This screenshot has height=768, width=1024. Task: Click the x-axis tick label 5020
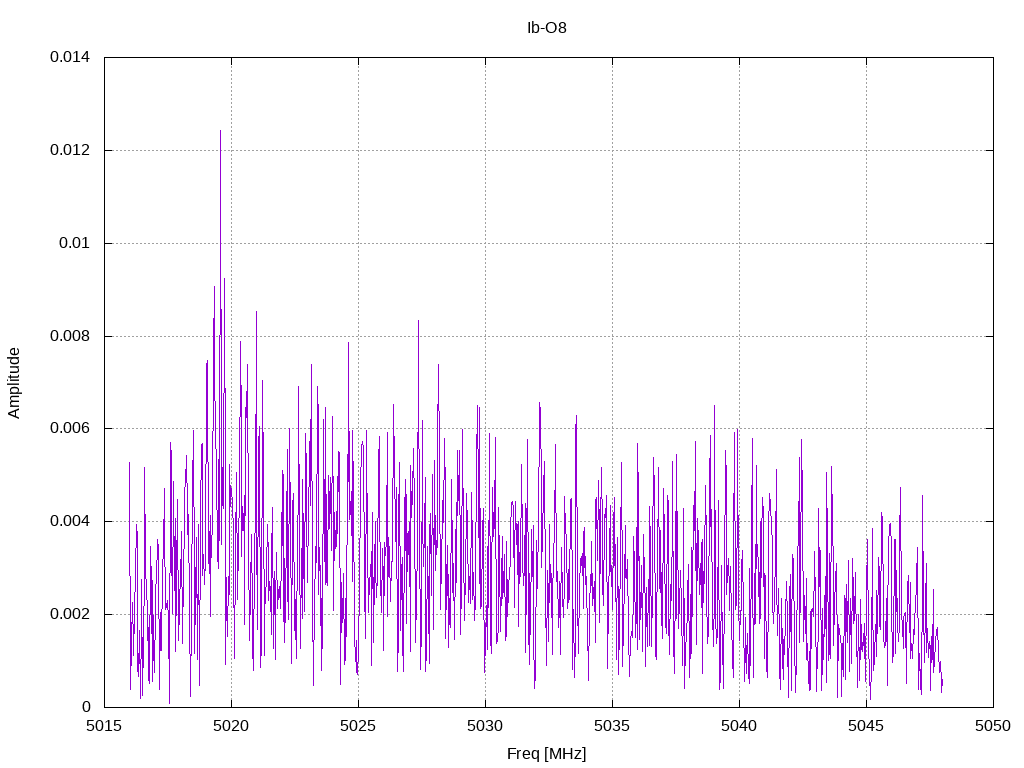click(x=231, y=726)
